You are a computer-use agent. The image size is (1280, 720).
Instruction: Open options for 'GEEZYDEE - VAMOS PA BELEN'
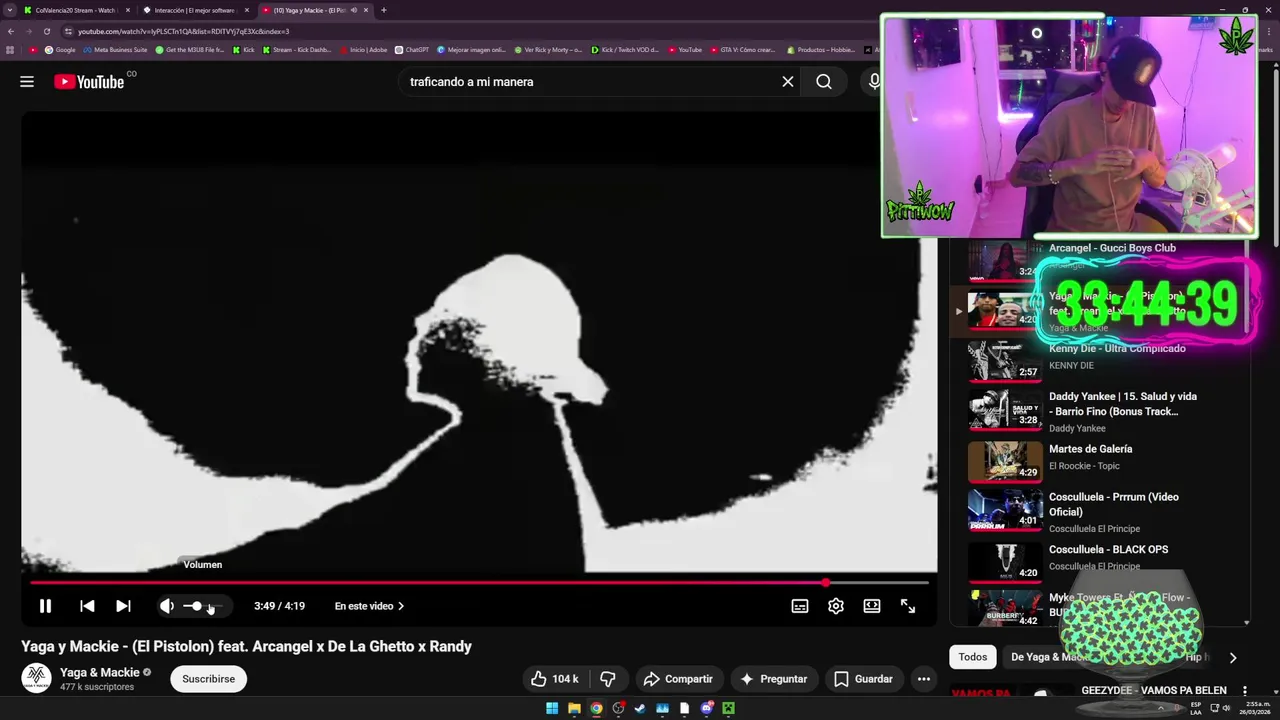(x=1245, y=691)
